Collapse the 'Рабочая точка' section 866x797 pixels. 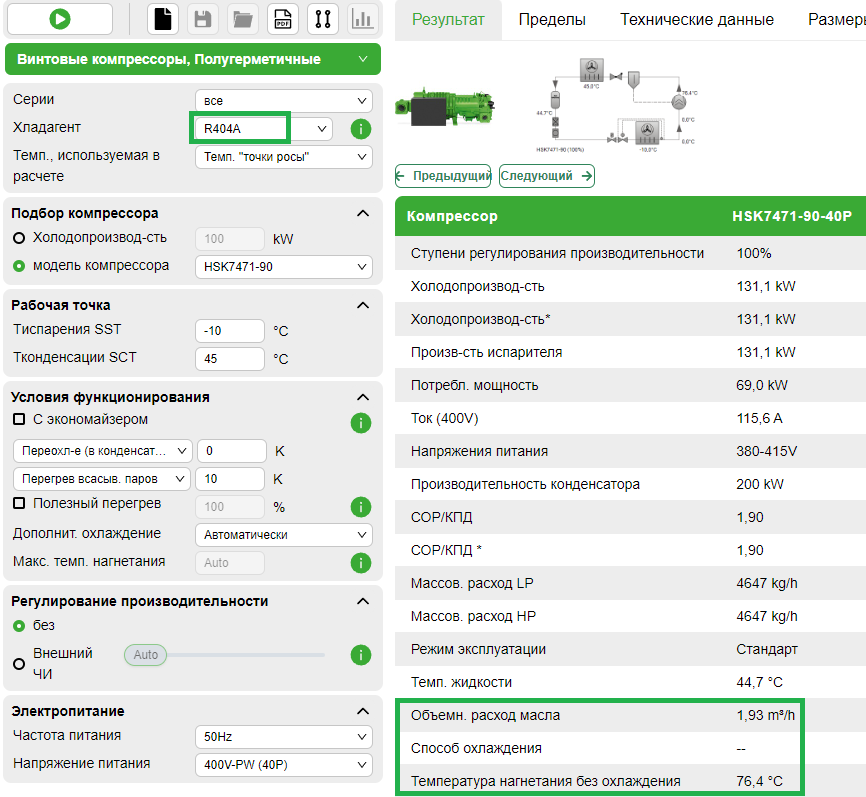click(362, 305)
